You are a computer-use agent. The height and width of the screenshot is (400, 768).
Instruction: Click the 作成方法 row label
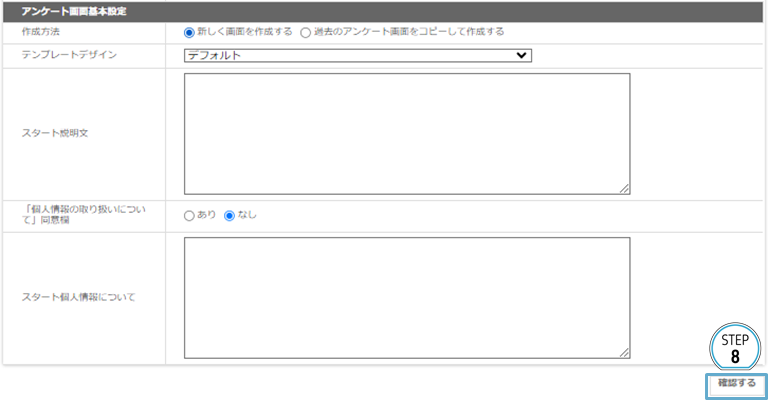point(41,32)
